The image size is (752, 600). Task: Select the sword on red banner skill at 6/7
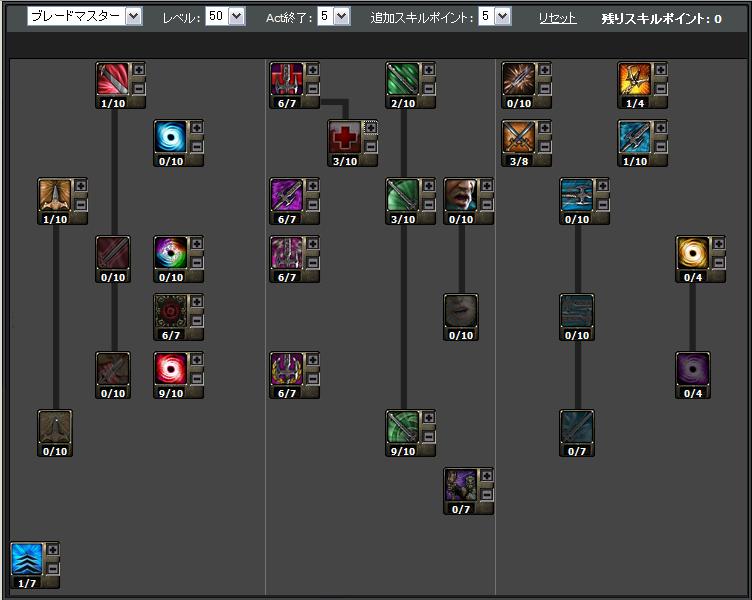pyautogui.click(x=287, y=79)
